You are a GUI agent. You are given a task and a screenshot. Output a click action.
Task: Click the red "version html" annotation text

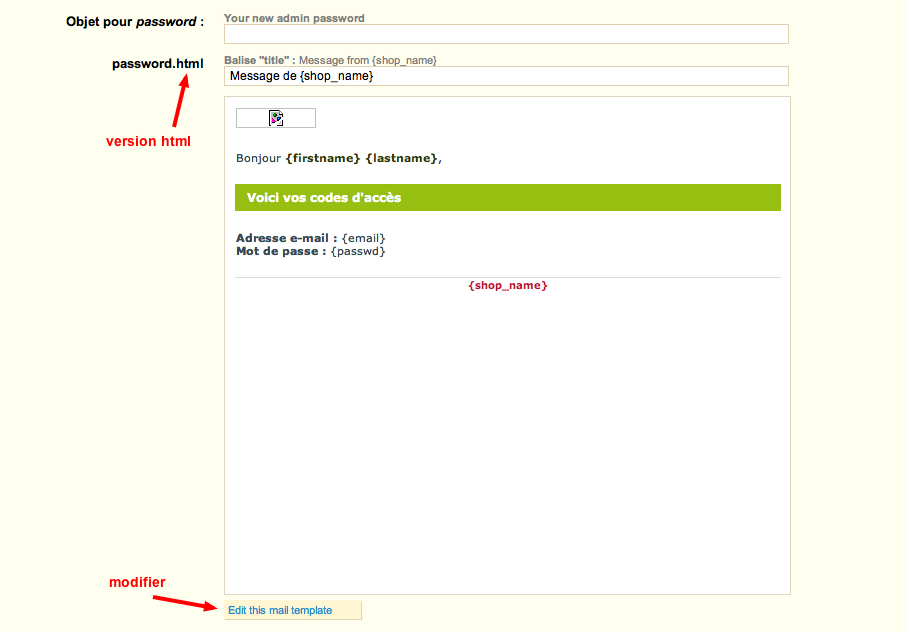(x=148, y=141)
